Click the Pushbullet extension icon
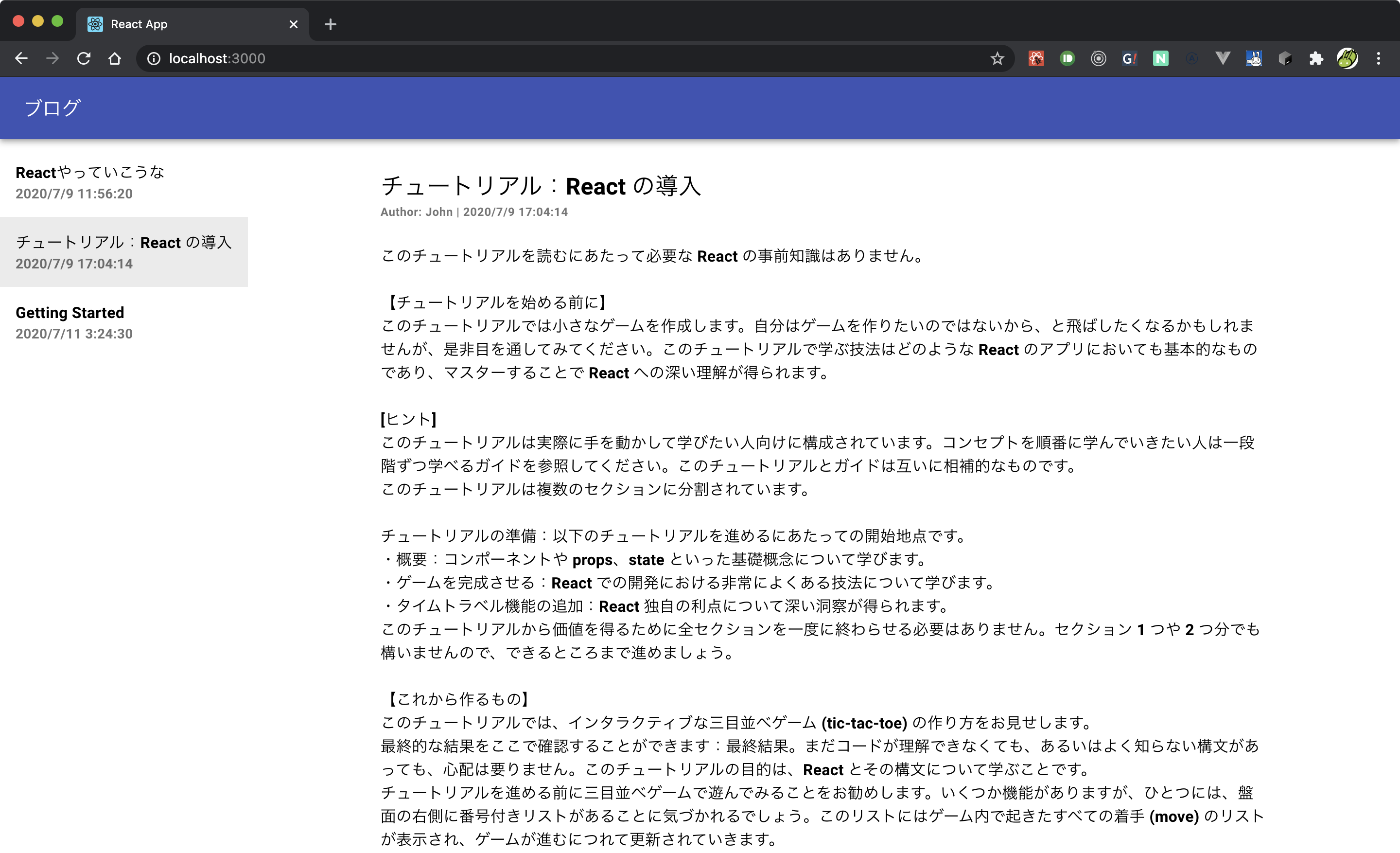Image resolution: width=1400 pixels, height=853 pixels. [x=1067, y=58]
